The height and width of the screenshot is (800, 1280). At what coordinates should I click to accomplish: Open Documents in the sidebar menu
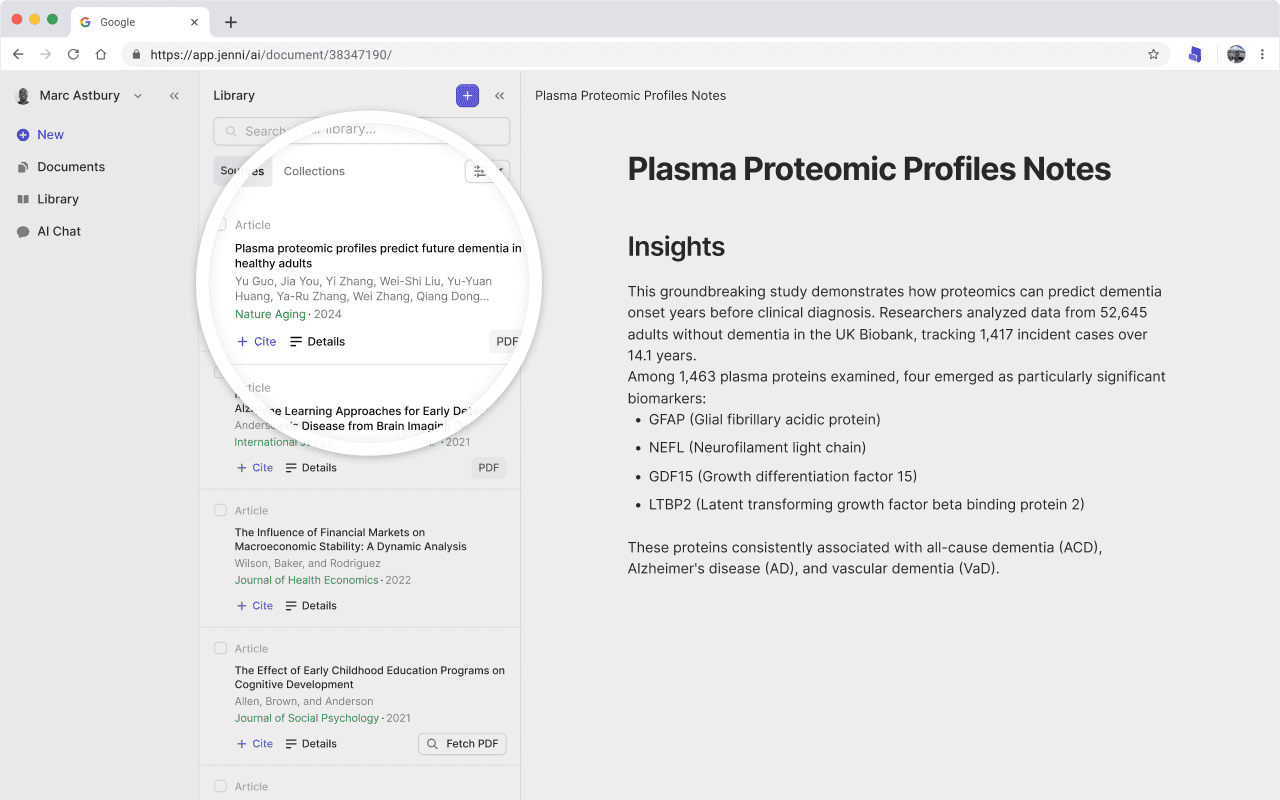70,167
